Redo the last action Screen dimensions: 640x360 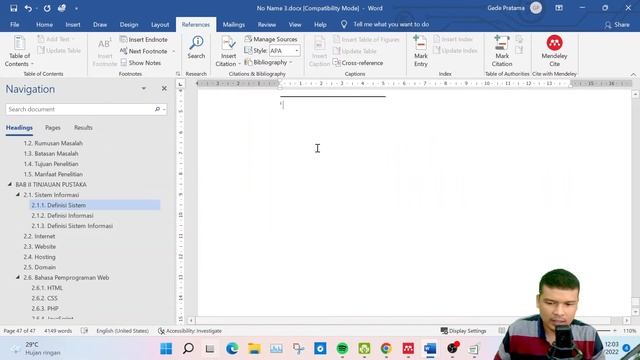(47, 8)
